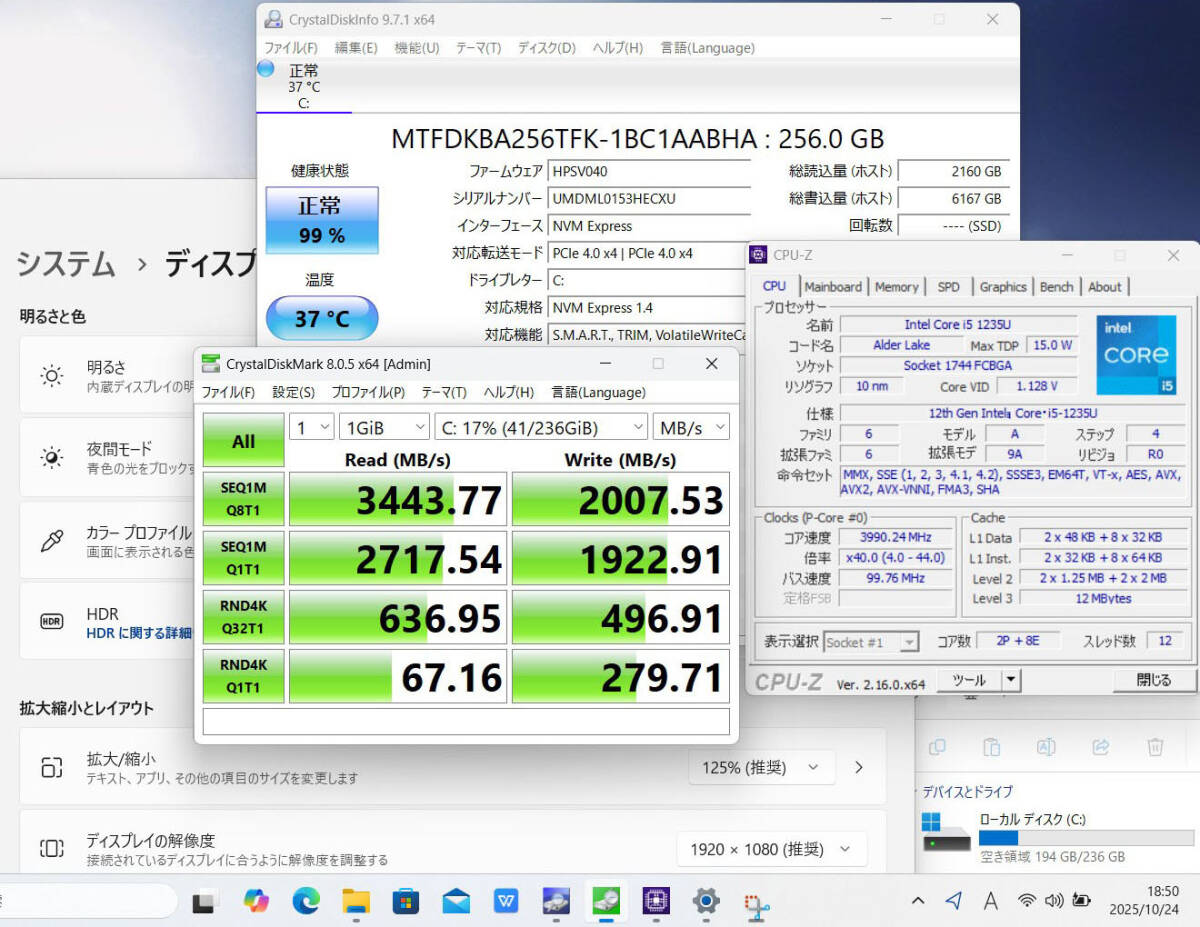This screenshot has width=1200, height=927.
Task: Click the CPU-Z icon in the taskbar
Action: (656, 901)
